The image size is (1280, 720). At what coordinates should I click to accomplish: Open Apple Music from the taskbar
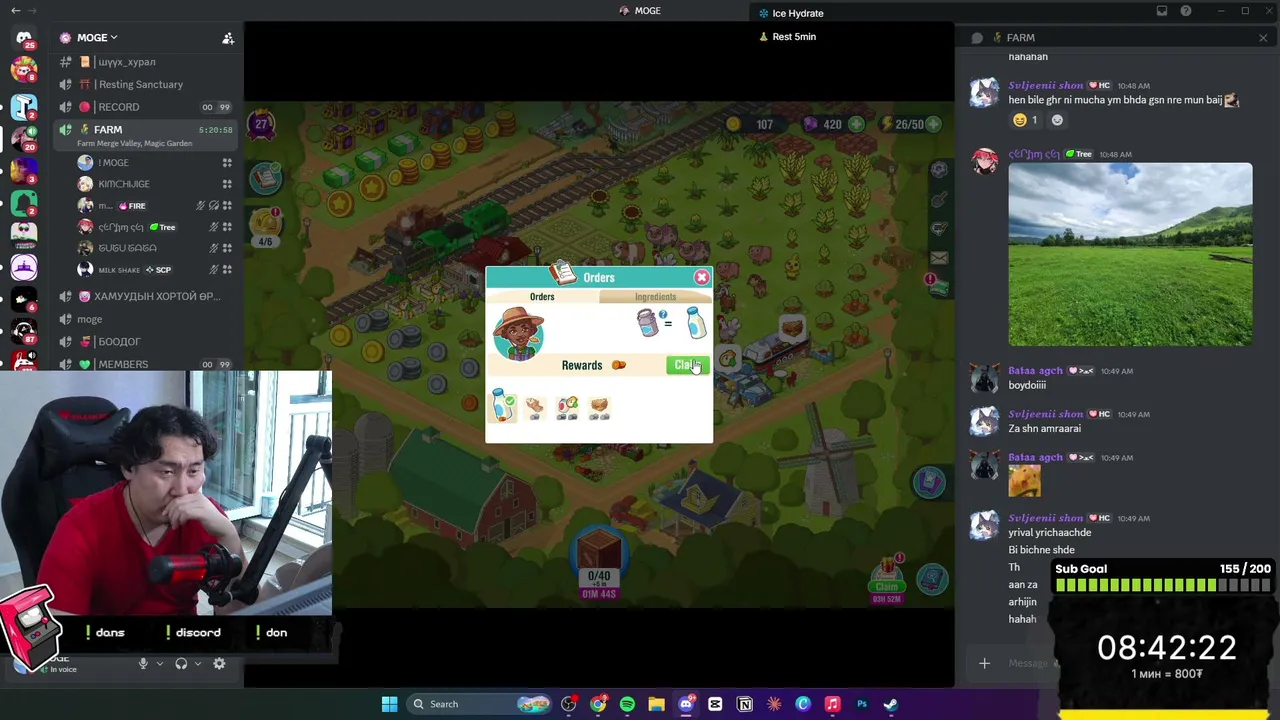[x=832, y=704]
